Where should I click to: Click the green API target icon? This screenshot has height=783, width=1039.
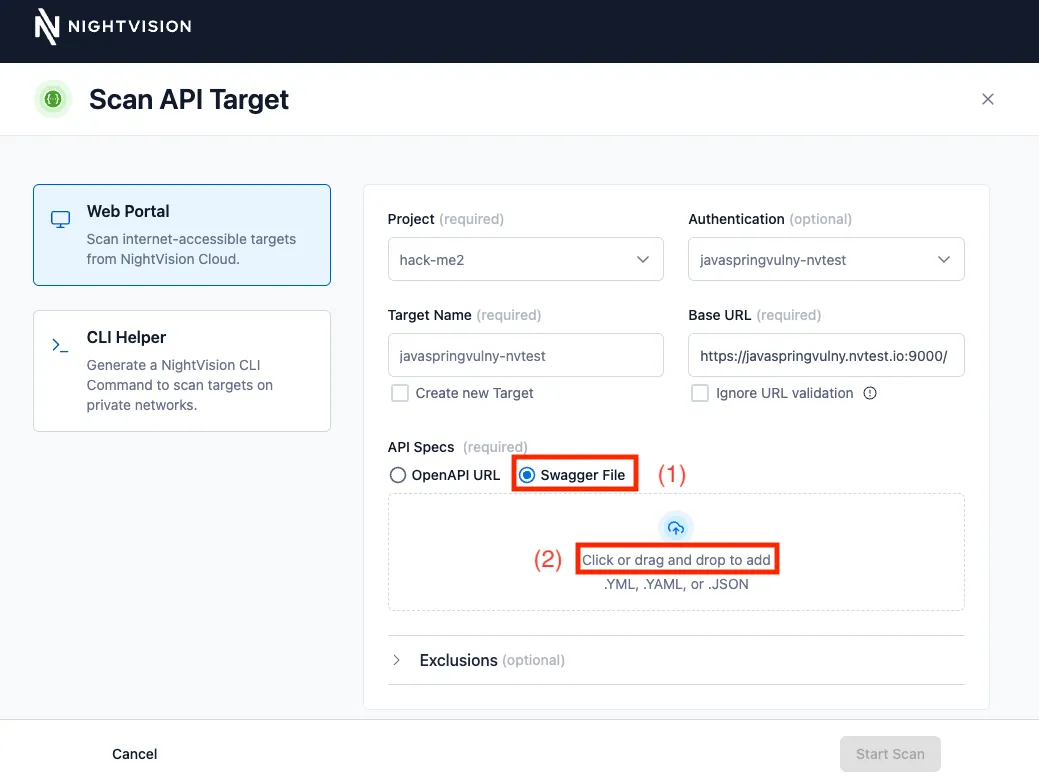pos(53,99)
